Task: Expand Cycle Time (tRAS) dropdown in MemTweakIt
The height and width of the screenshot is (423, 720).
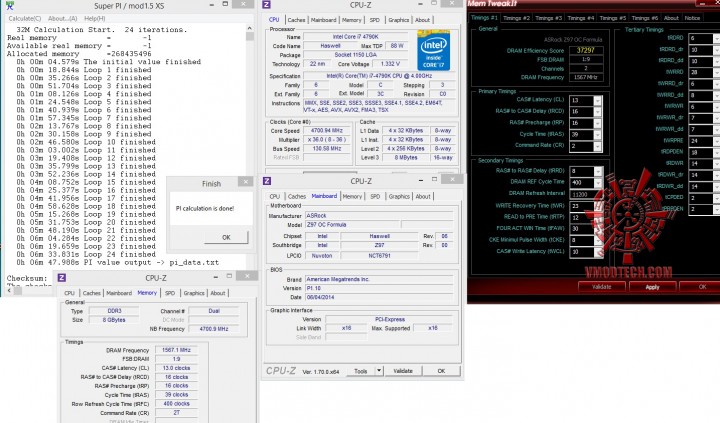Action: 597,135
